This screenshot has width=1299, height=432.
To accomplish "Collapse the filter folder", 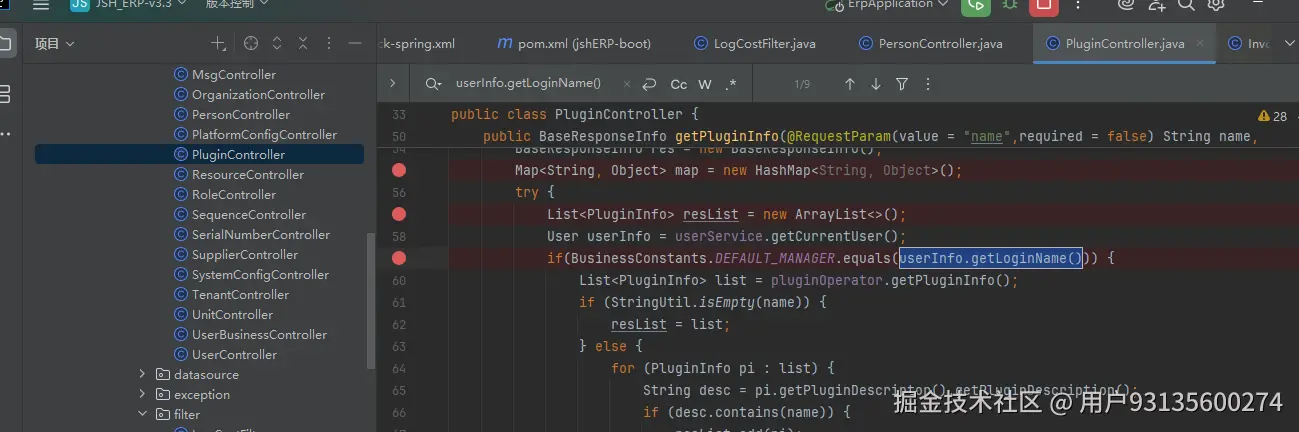I will tap(142, 415).
